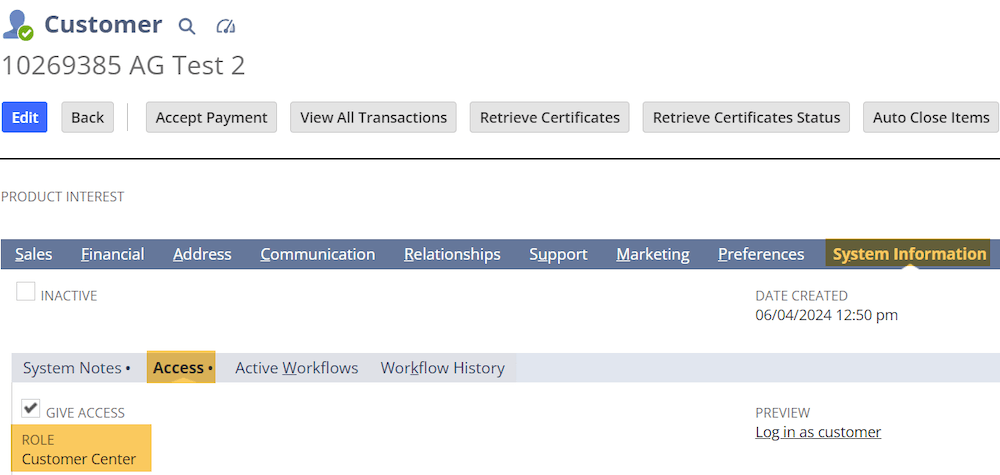
Task: Switch to the Support tab
Action: coord(558,254)
